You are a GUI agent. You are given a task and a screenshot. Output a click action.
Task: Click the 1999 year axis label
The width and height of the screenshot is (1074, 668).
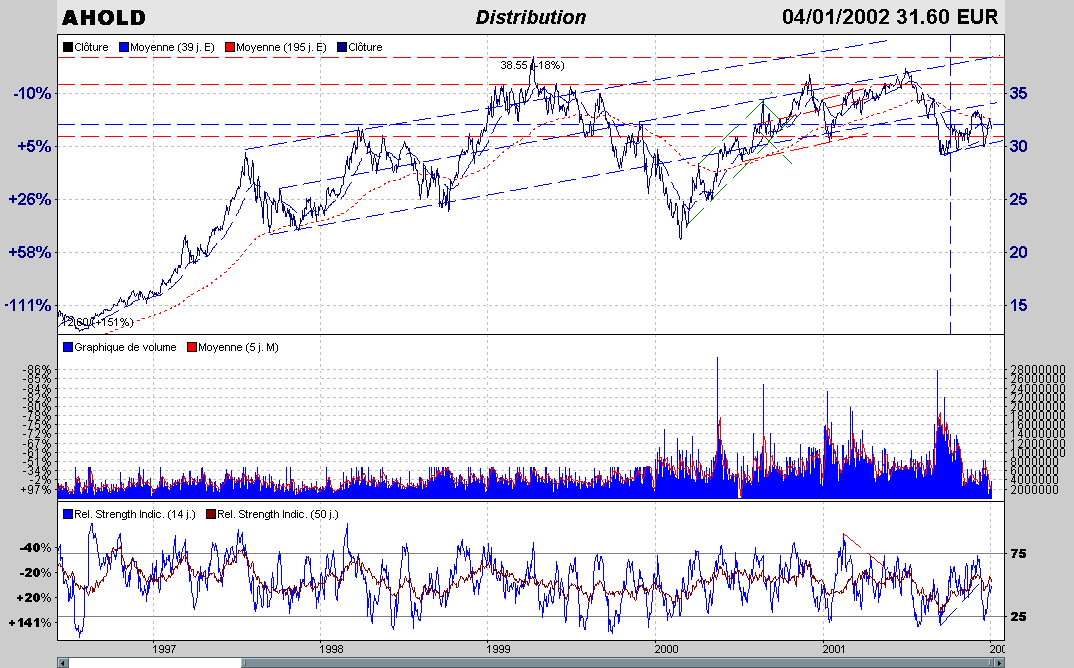[499, 649]
